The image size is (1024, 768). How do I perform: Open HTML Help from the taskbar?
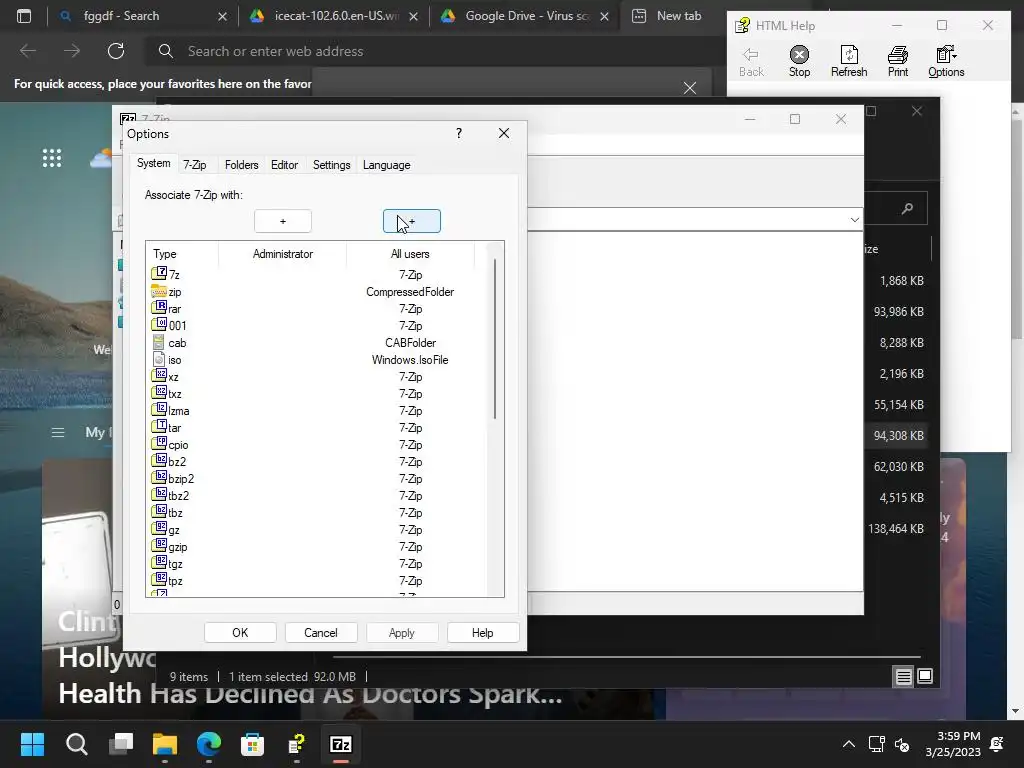[x=296, y=744]
